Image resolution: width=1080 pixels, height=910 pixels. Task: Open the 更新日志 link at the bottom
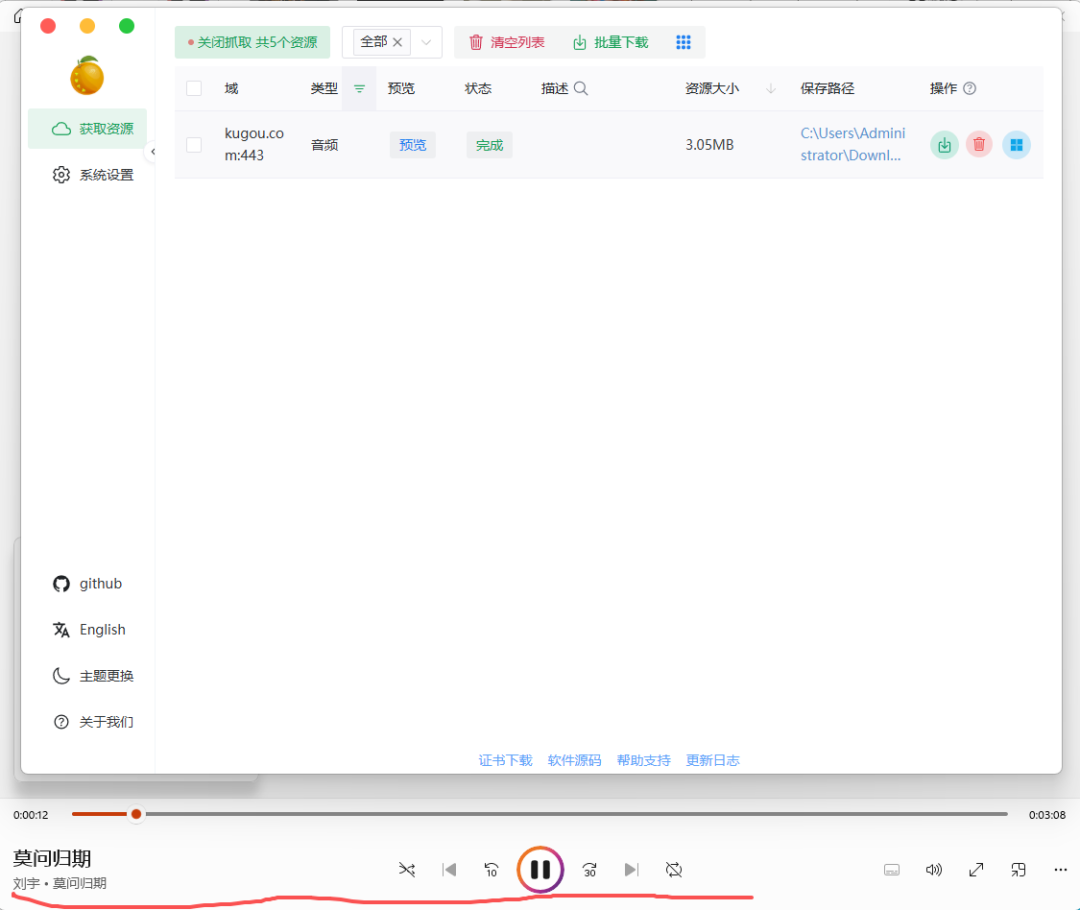712,760
